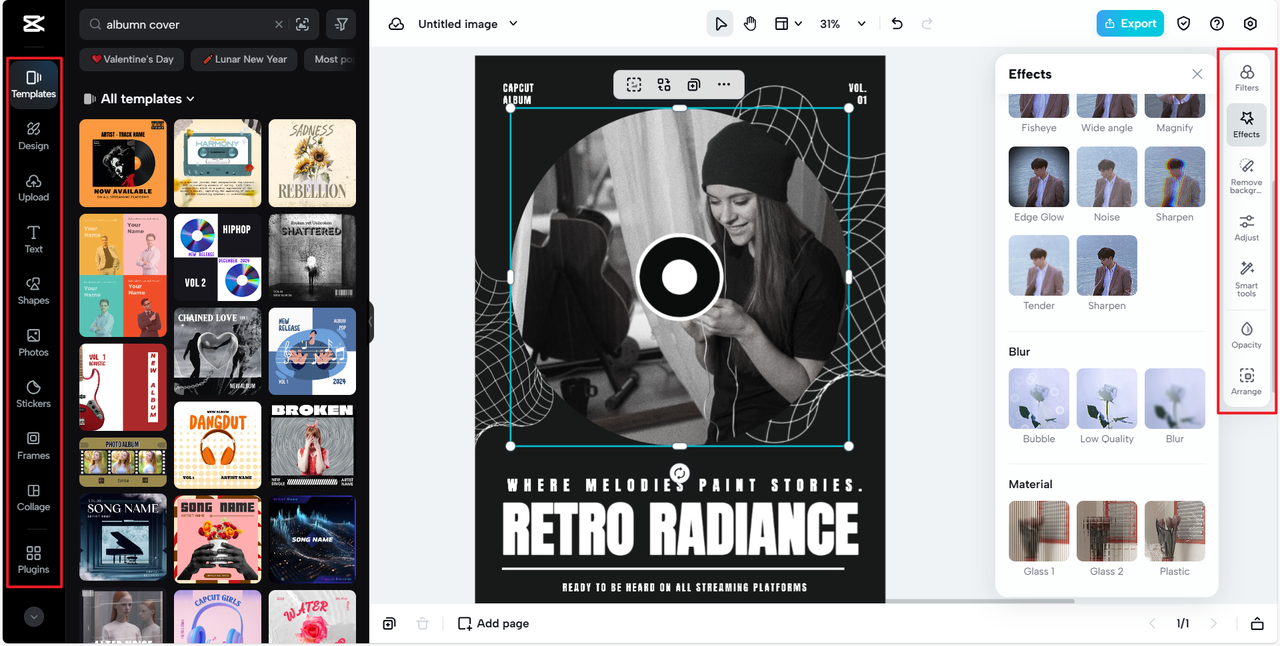This screenshot has width=1280, height=646.
Task: Apply the Glass 1 material effect
Action: coord(1039,531)
